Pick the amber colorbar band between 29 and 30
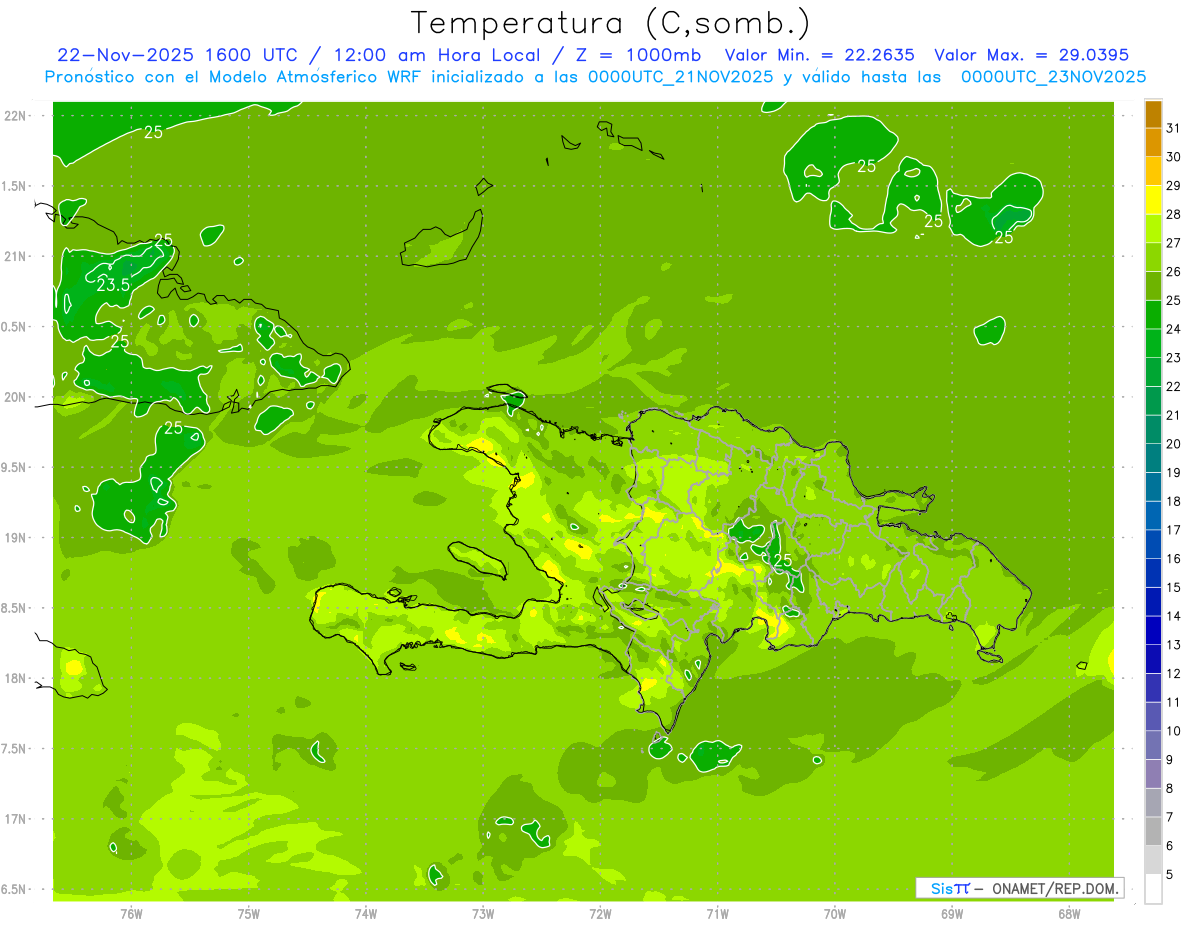 coord(1153,171)
